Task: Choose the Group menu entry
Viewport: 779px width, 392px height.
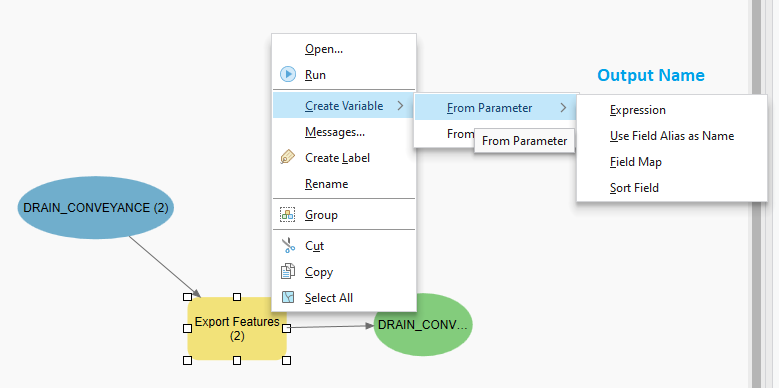Action: click(344, 215)
